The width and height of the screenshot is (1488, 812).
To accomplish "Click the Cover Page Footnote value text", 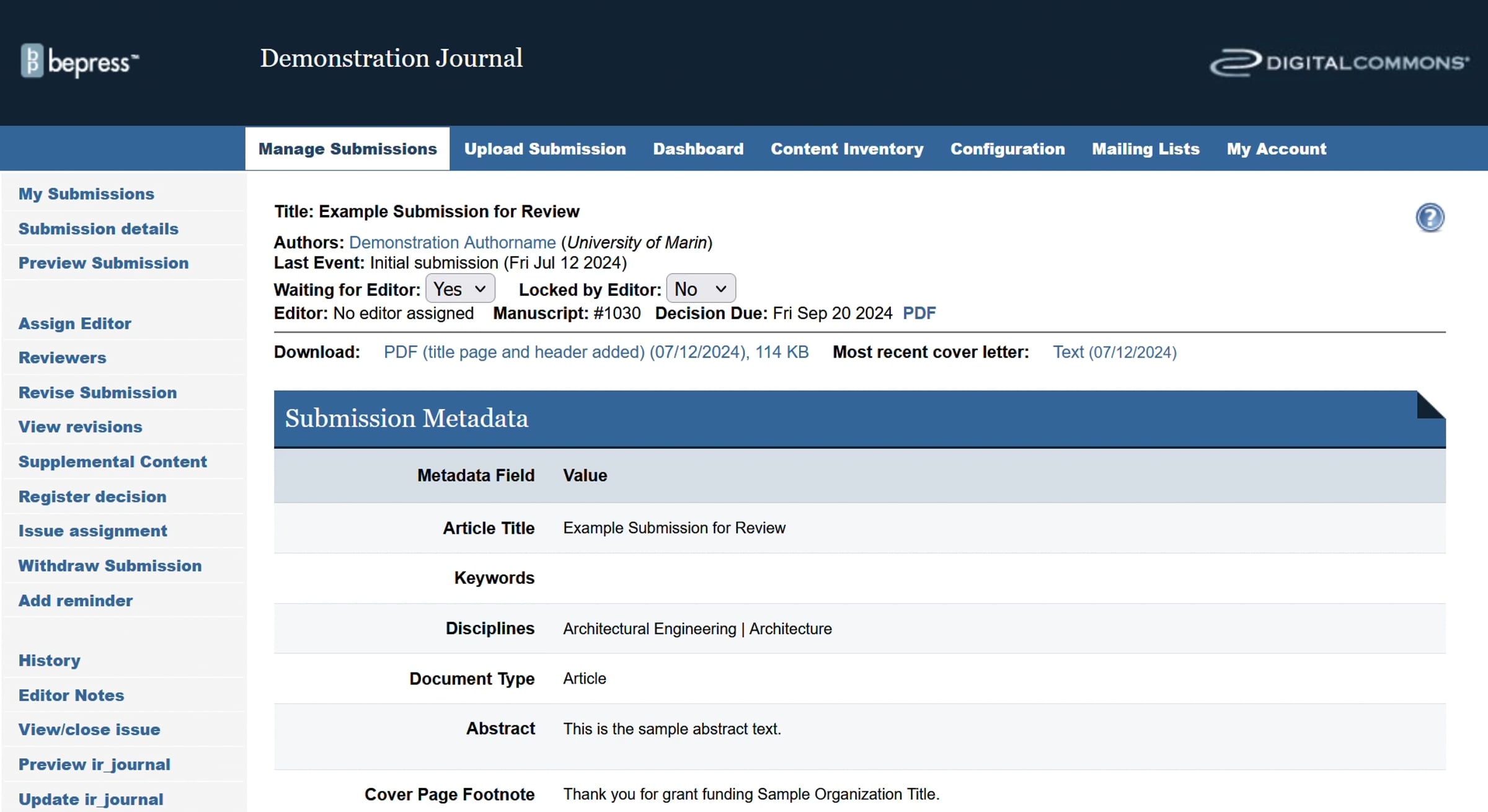I will [751, 794].
